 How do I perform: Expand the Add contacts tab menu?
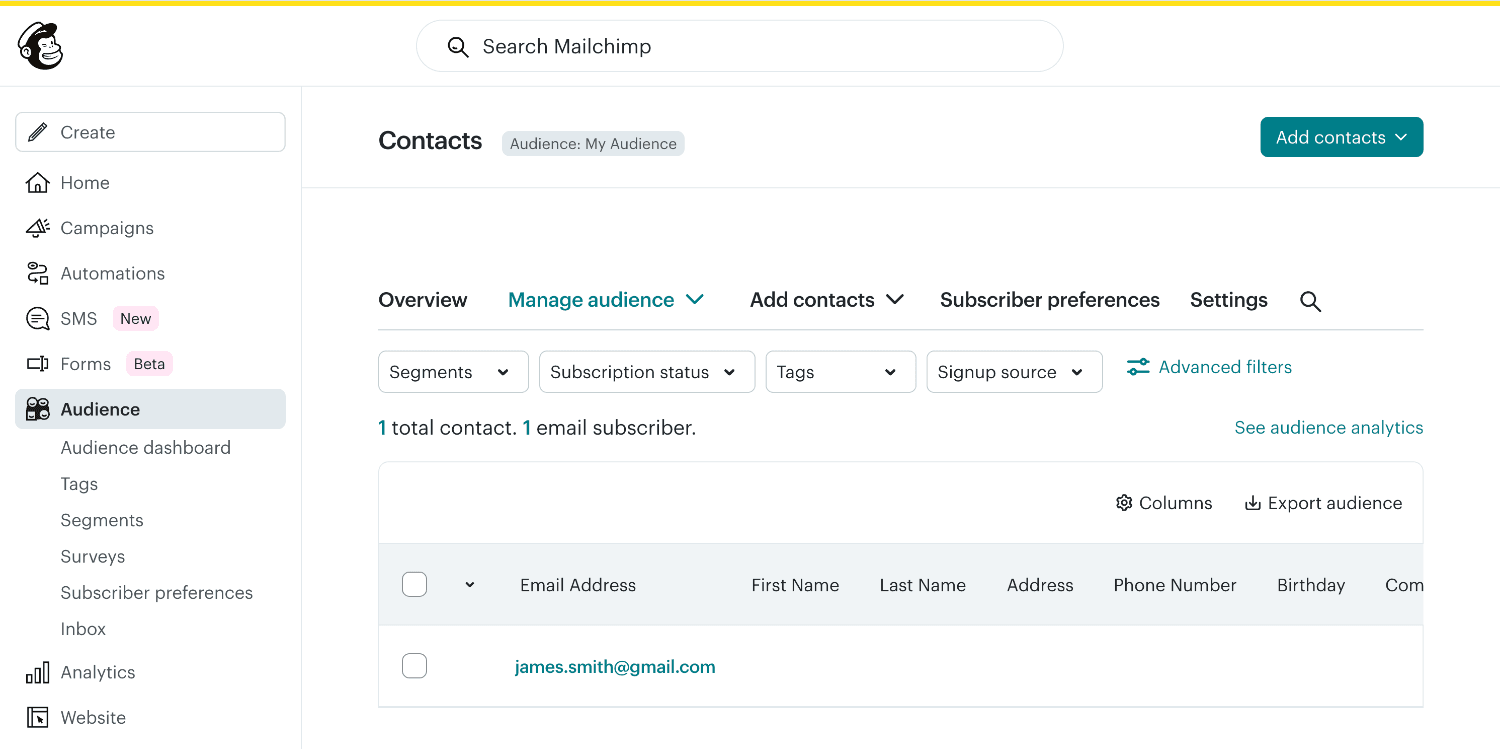(x=827, y=300)
